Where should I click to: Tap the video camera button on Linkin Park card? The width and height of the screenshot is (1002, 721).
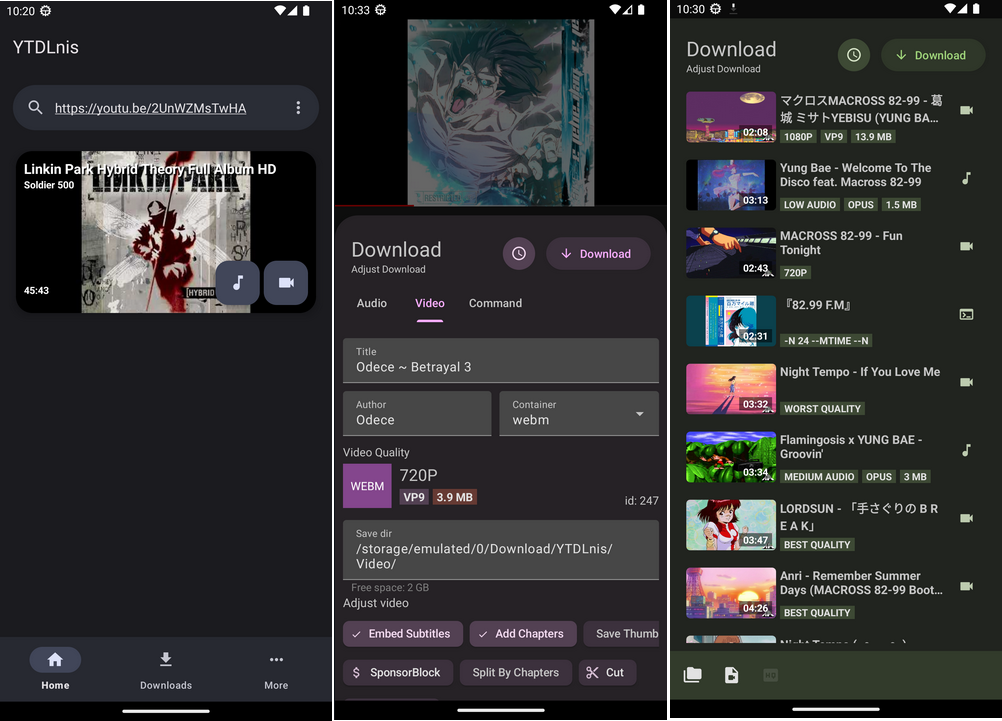tap(286, 283)
